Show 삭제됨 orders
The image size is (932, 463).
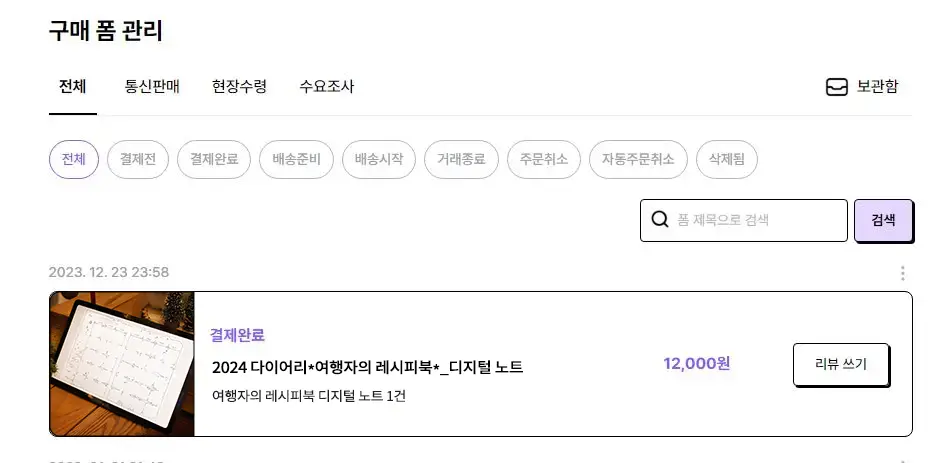727,160
